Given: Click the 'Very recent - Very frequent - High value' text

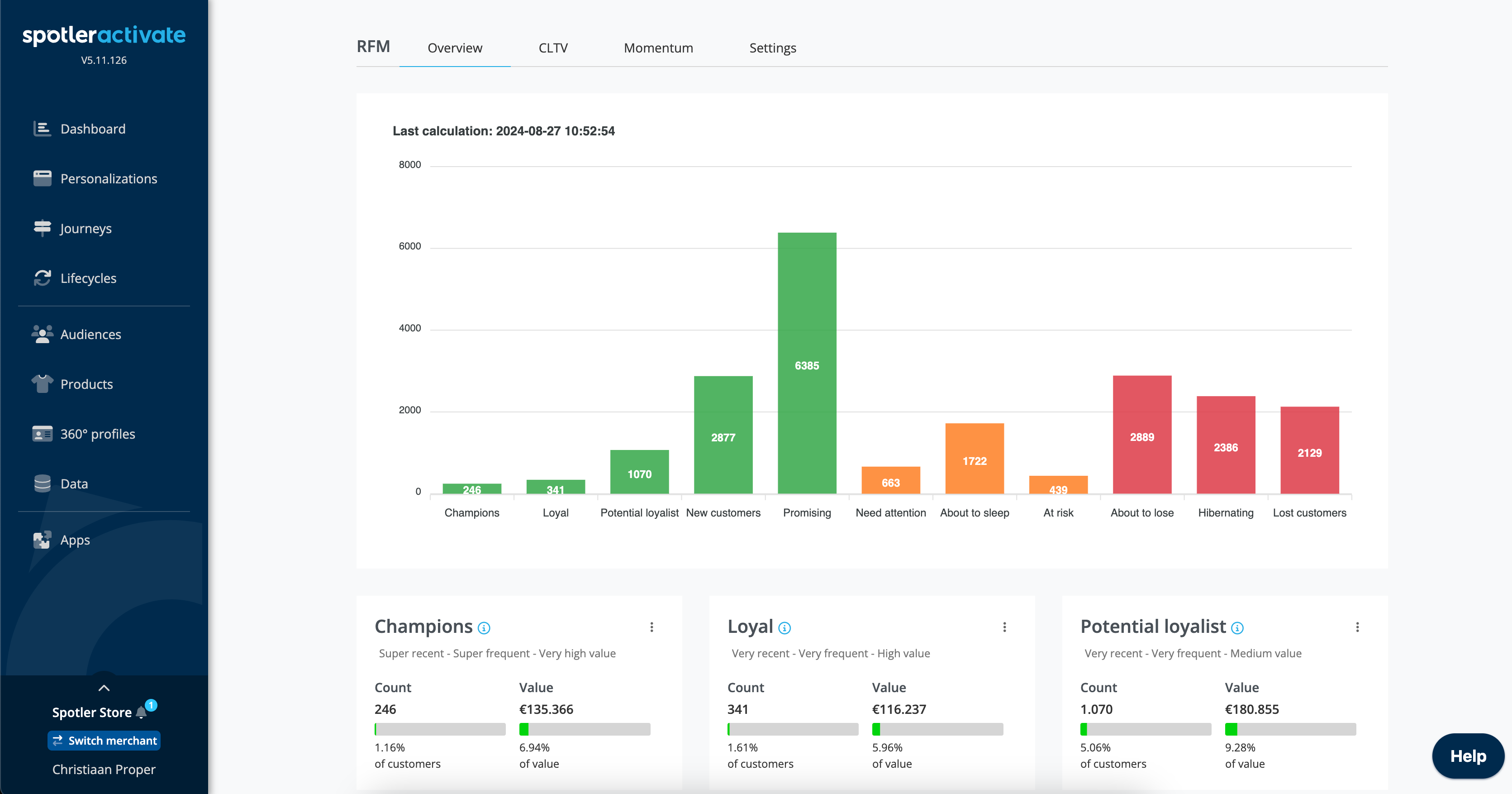Looking at the screenshot, I should pyautogui.click(x=831, y=654).
